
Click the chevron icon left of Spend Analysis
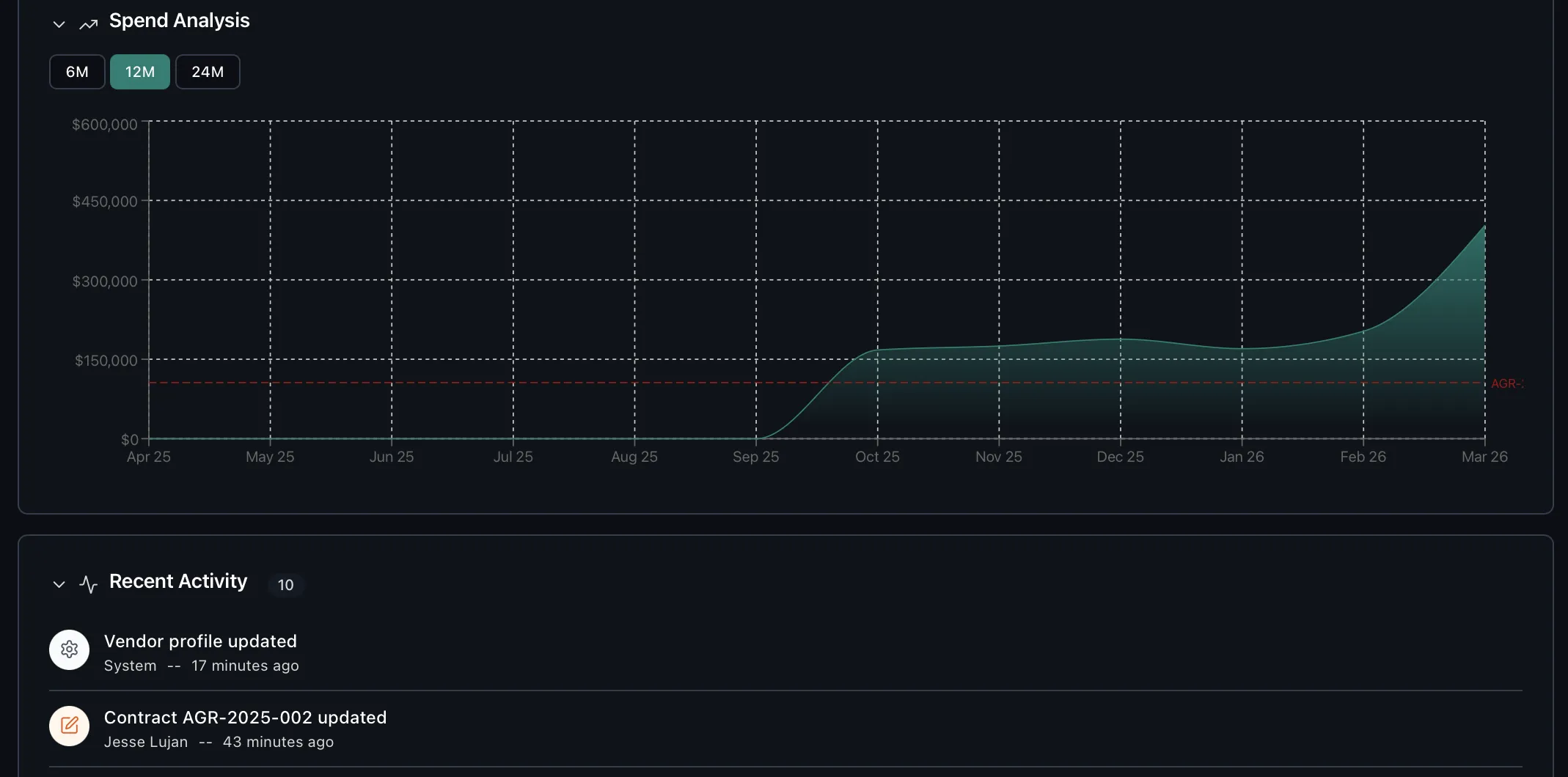coord(59,24)
